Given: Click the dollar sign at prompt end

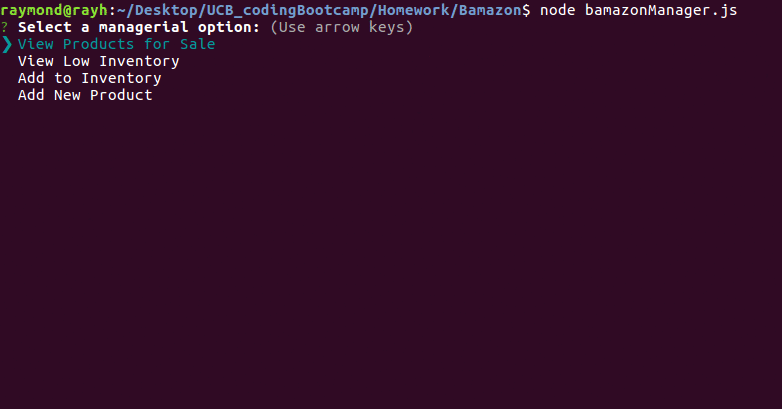Looking at the screenshot, I should coord(526,10).
